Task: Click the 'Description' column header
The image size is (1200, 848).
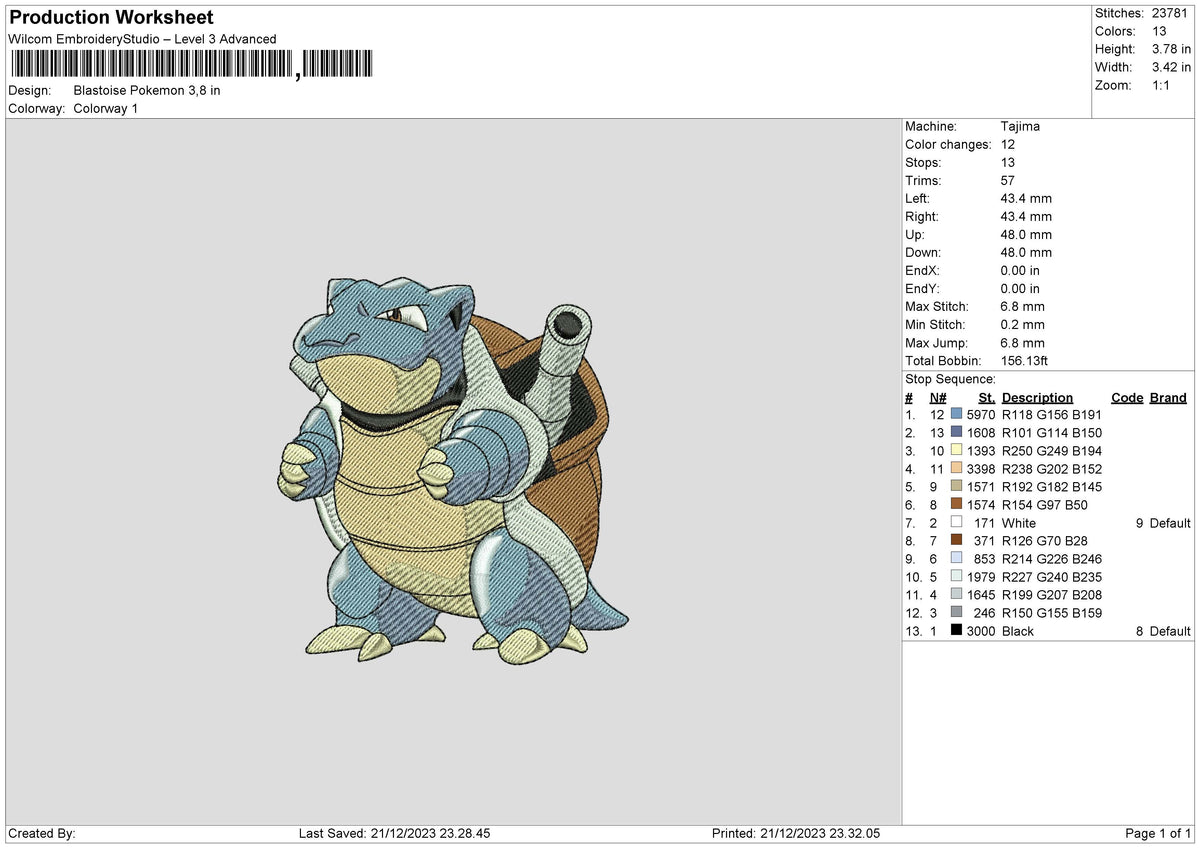Action: click(x=1037, y=397)
